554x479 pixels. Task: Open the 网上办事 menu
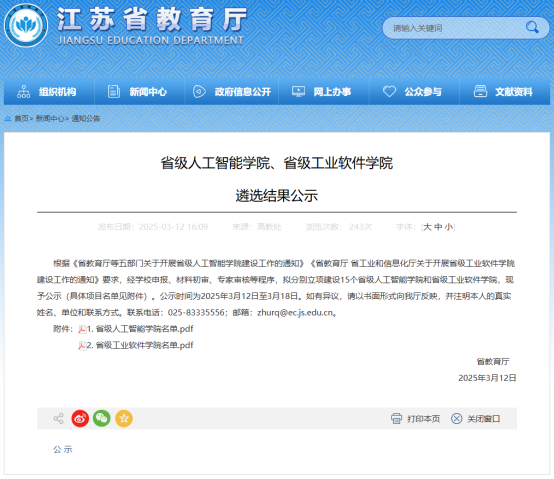324,92
